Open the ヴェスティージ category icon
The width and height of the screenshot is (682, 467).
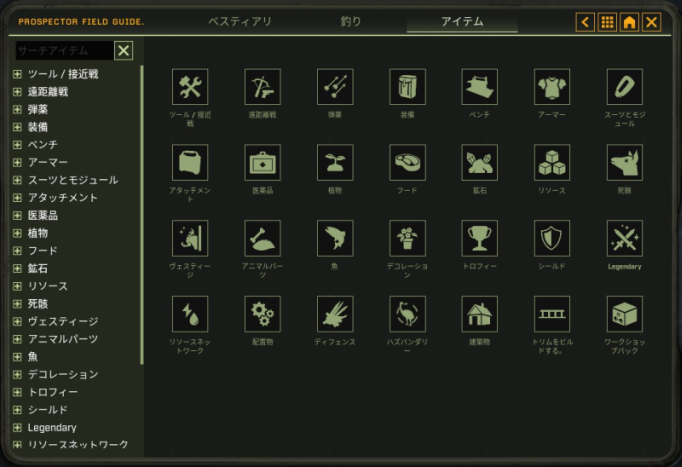coord(190,238)
